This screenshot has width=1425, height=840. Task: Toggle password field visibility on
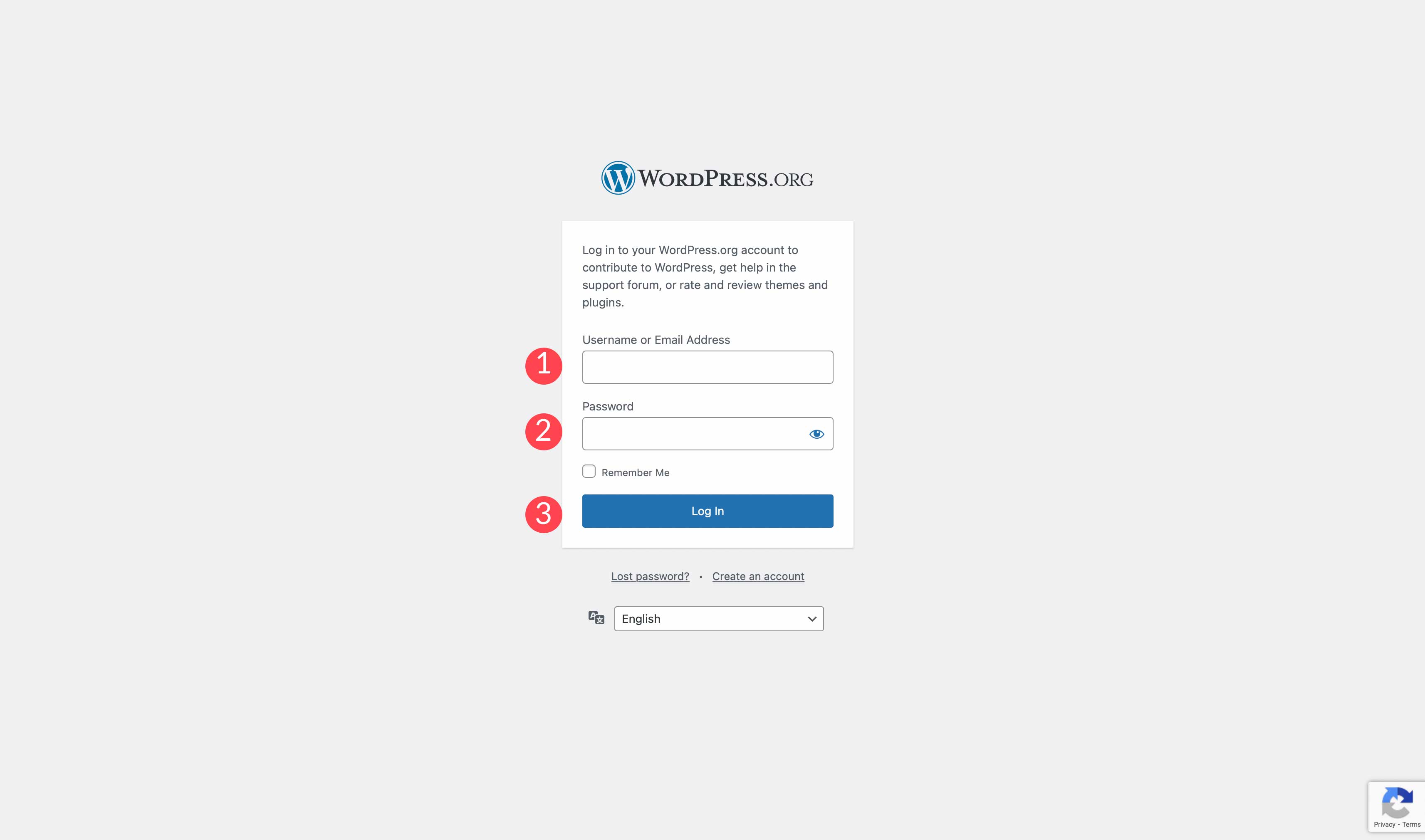[817, 433]
